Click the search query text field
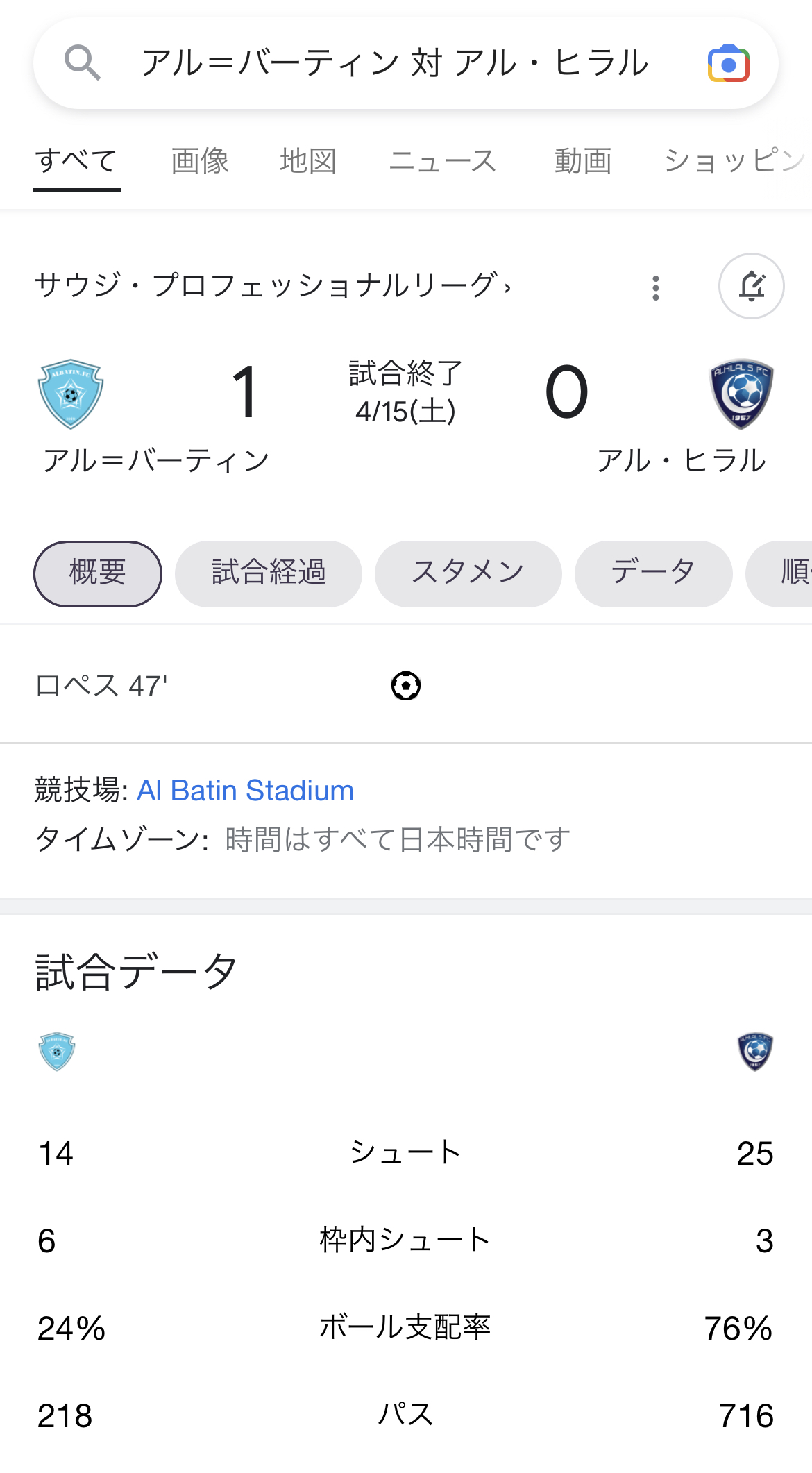Screen dimensions: 812x1473 pyautogui.click(x=394, y=63)
